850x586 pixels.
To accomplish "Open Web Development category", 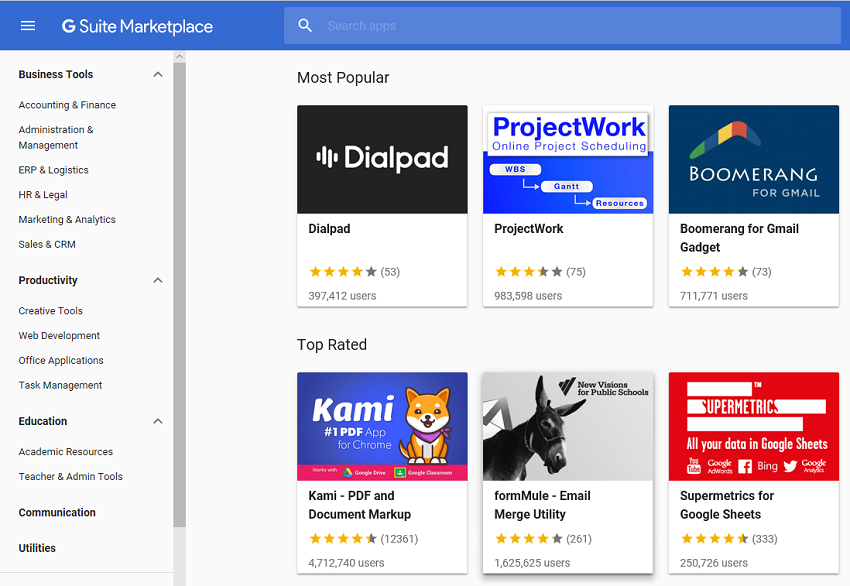I will coord(59,336).
